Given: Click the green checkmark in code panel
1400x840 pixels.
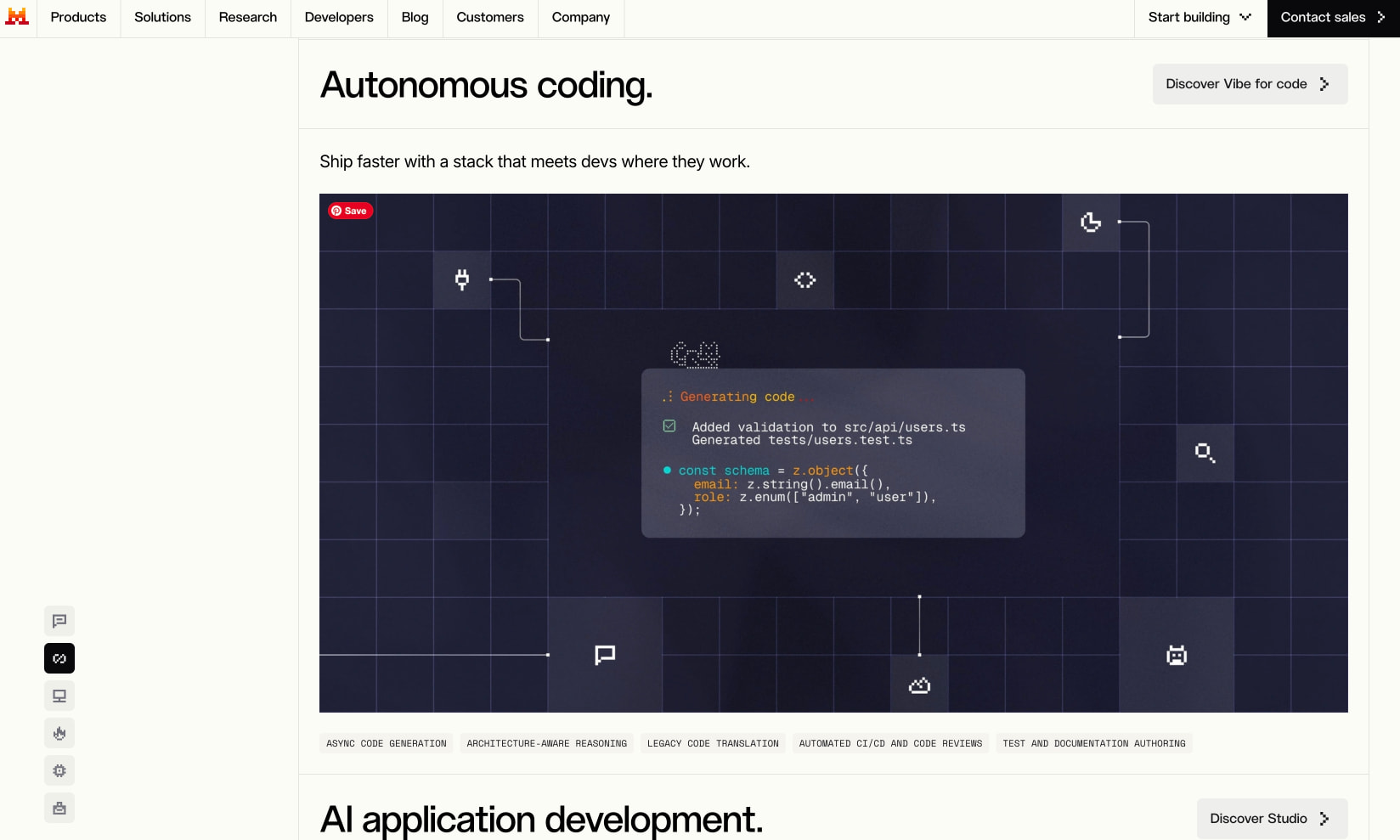Looking at the screenshot, I should click(669, 426).
